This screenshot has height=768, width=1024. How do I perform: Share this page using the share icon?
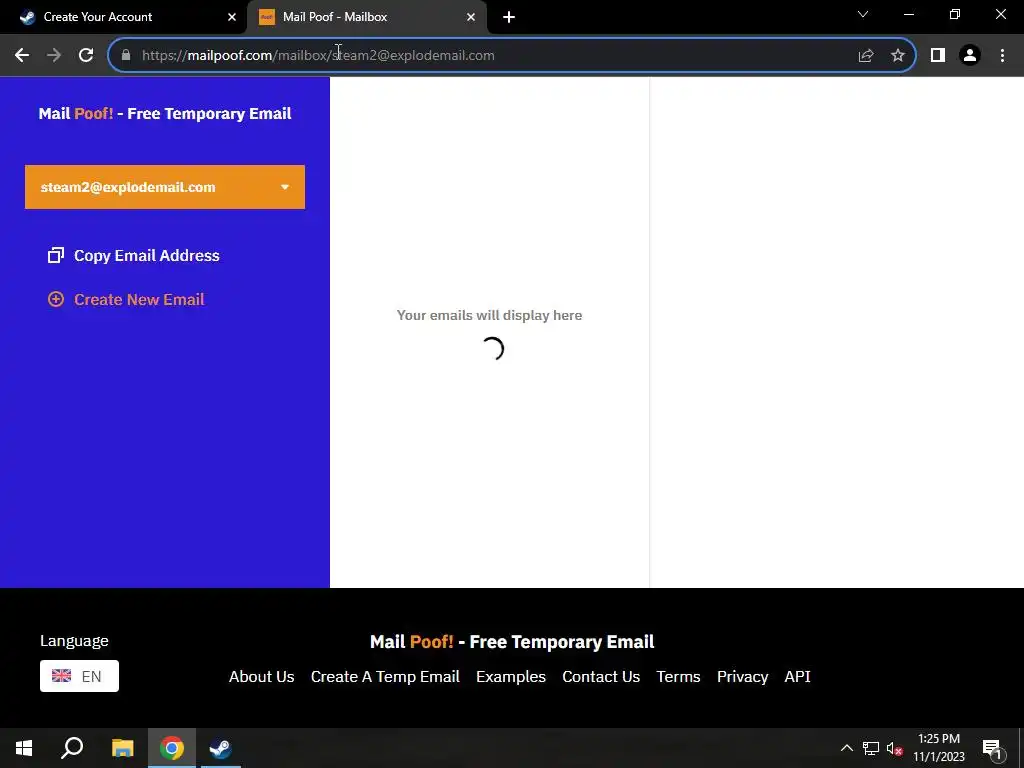(865, 56)
